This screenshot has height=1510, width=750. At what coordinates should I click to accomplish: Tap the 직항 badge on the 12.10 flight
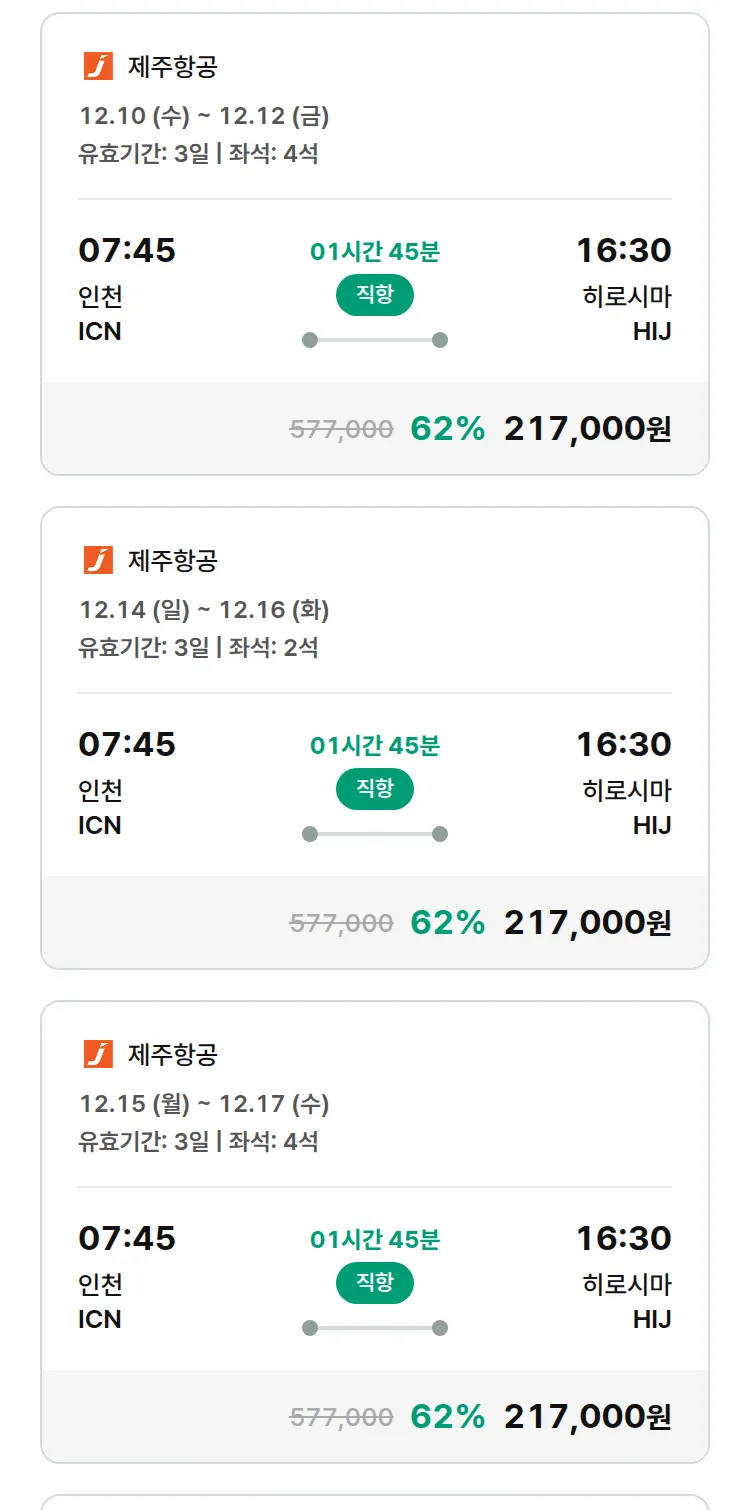374,295
